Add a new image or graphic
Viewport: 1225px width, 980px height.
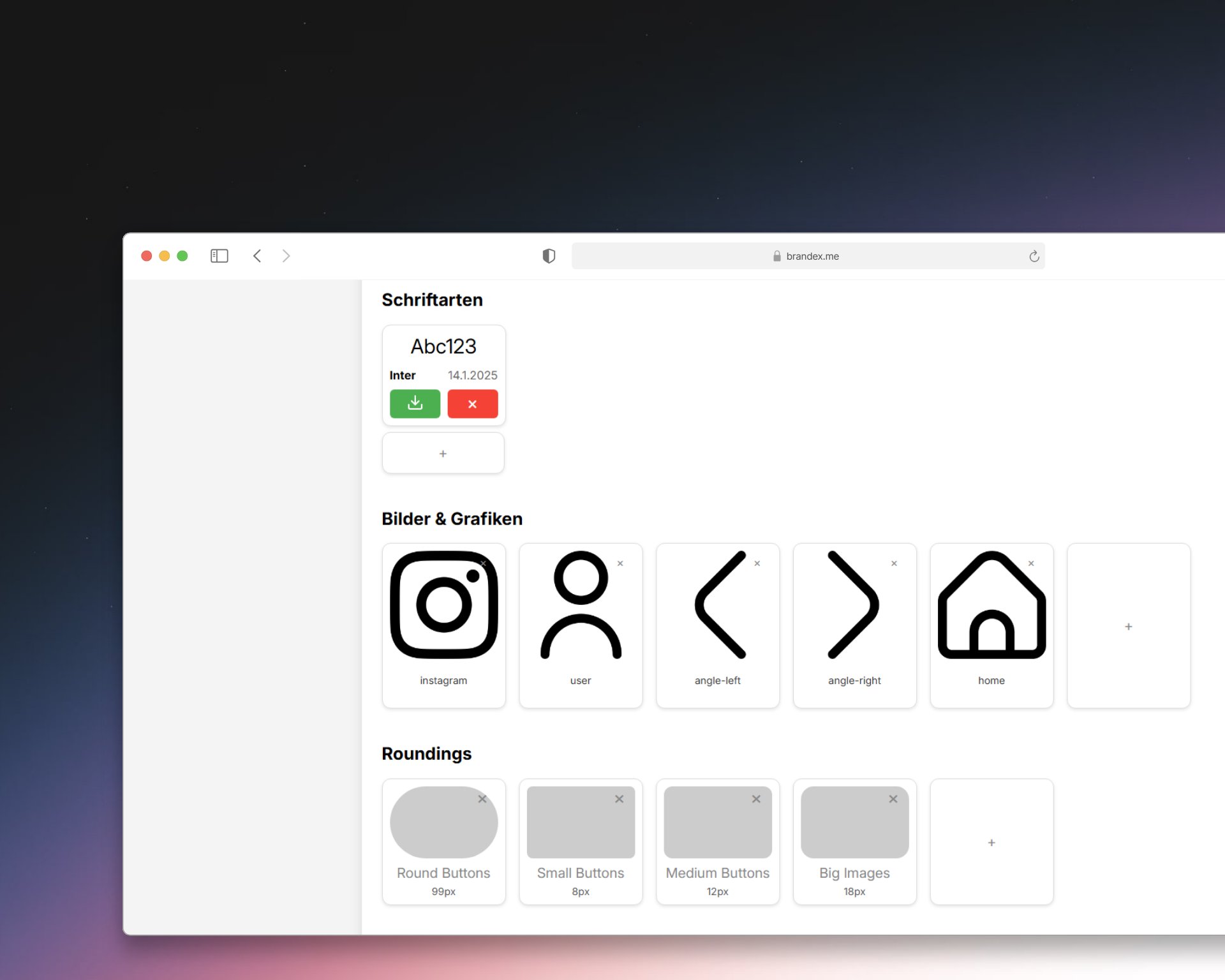[1128, 627]
